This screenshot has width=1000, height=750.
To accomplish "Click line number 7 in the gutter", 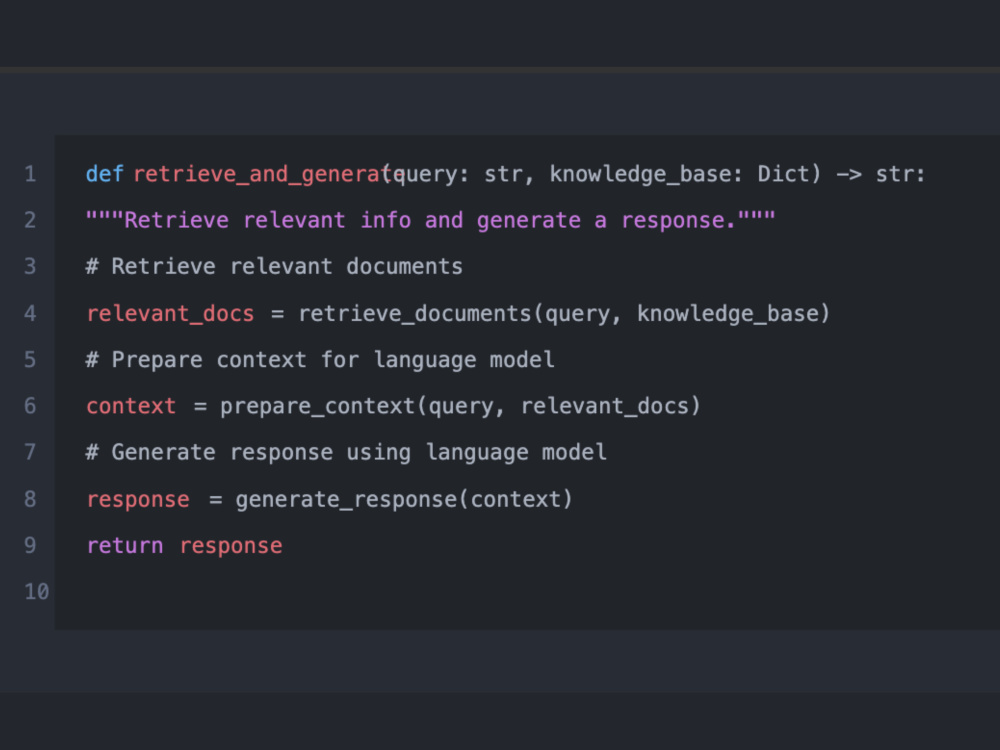I will coord(30,452).
